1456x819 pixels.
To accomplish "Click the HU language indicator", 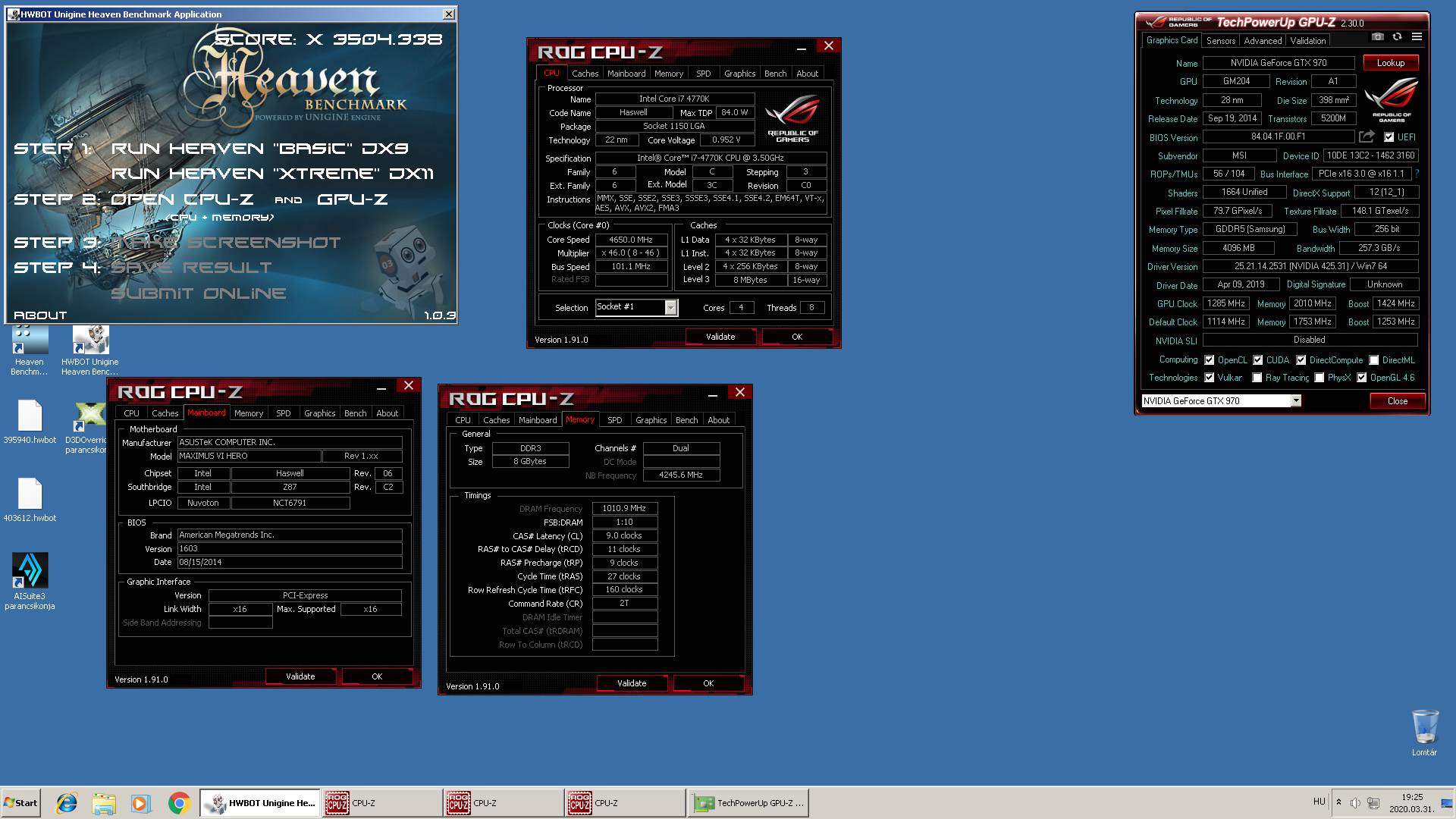I will pyautogui.click(x=1319, y=802).
